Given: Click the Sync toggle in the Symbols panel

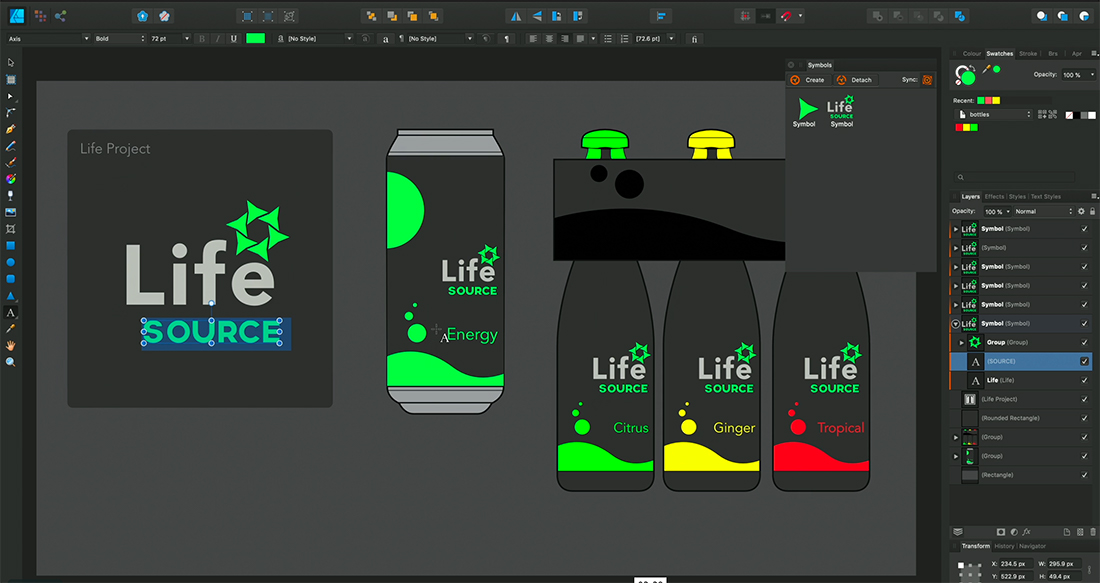Looking at the screenshot, I should [926, 79].
